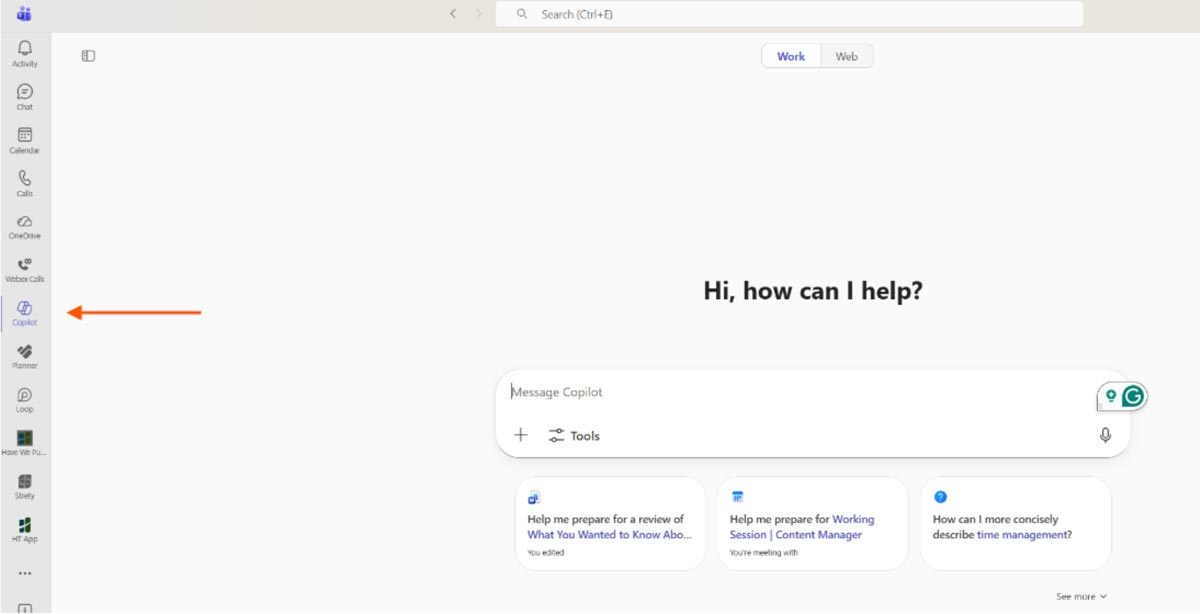Open the Grammarly widget in the message box
This screenshot has height=614, width=1200.
1131,395
